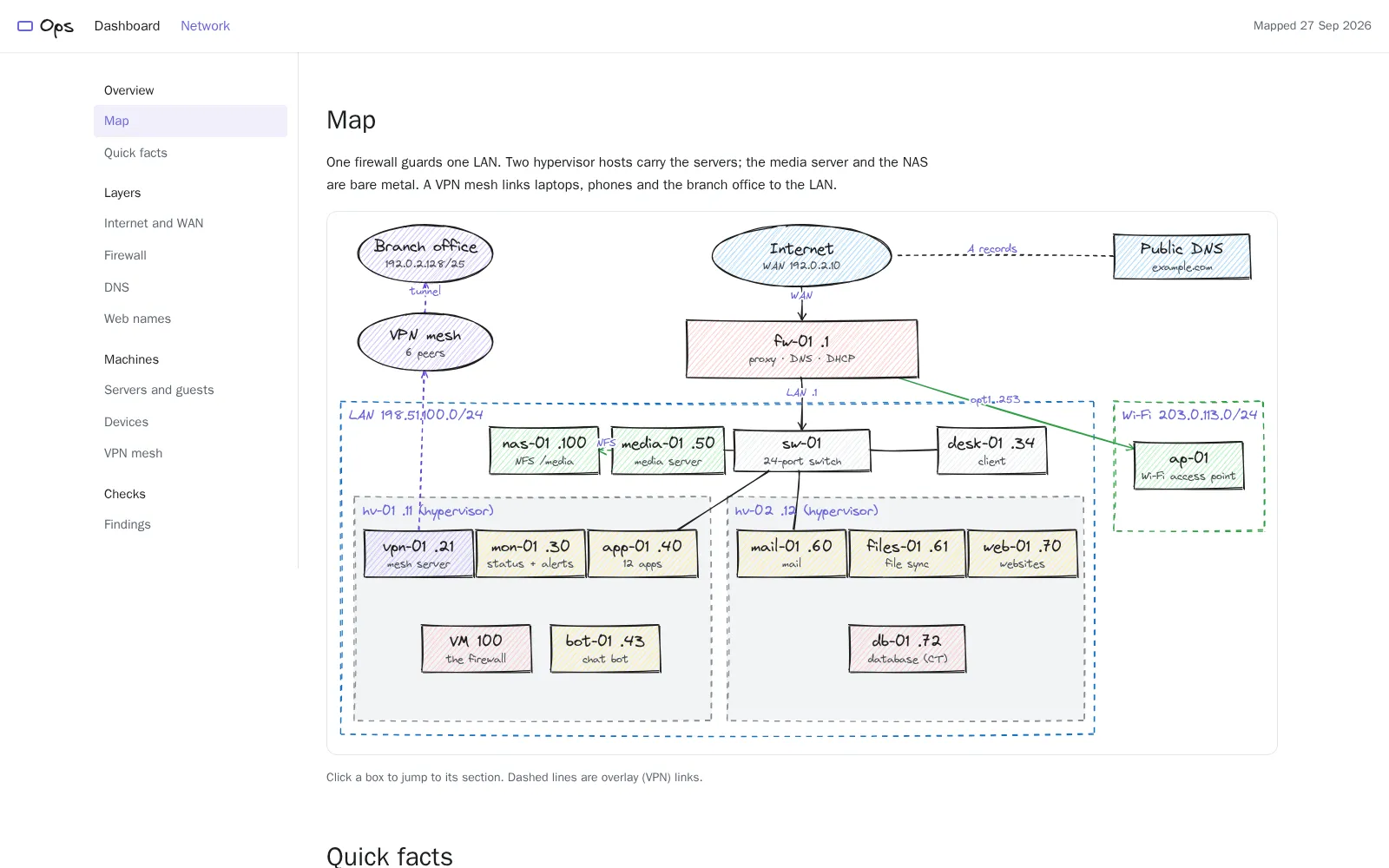Open Internet and WAN layer link
1389x868 pixels.
(154, 223)
